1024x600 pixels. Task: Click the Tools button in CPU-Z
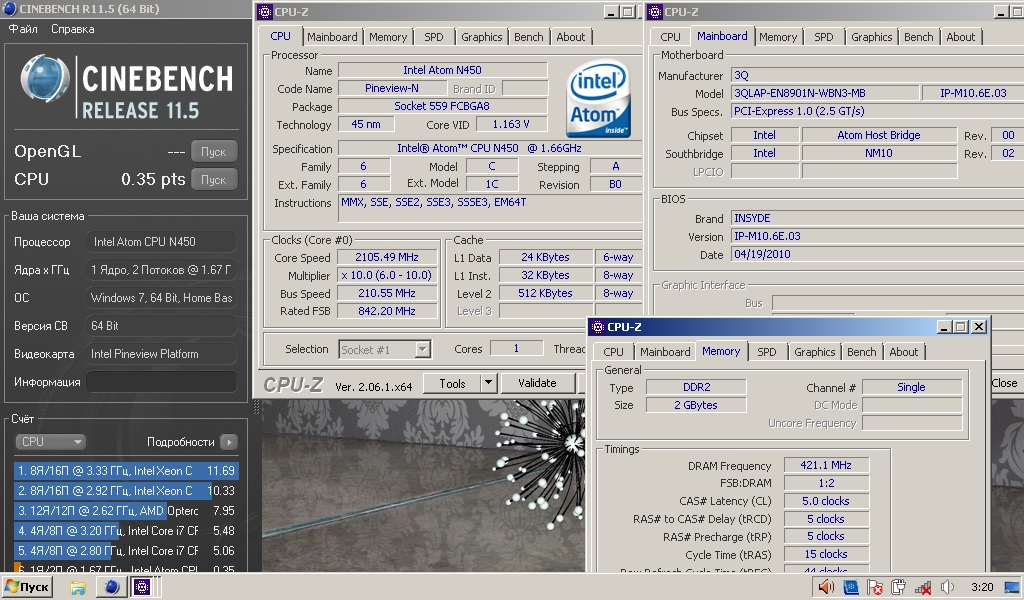[x=452, y=383]
